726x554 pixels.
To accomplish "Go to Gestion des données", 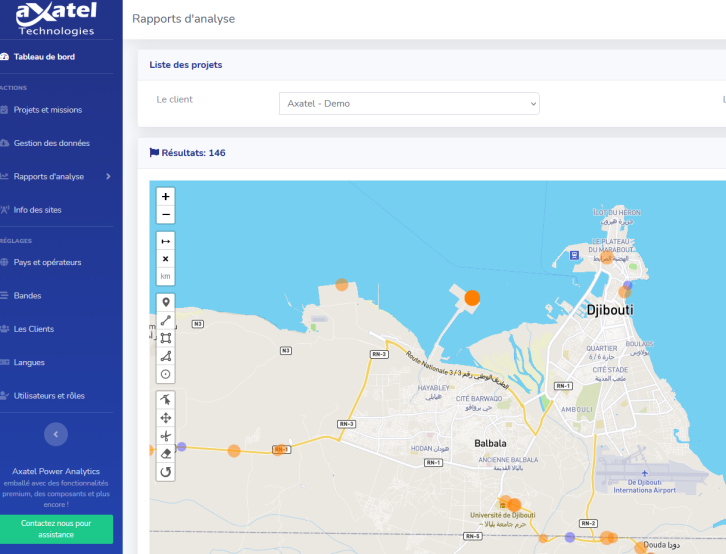I will (x=51, y=143).
